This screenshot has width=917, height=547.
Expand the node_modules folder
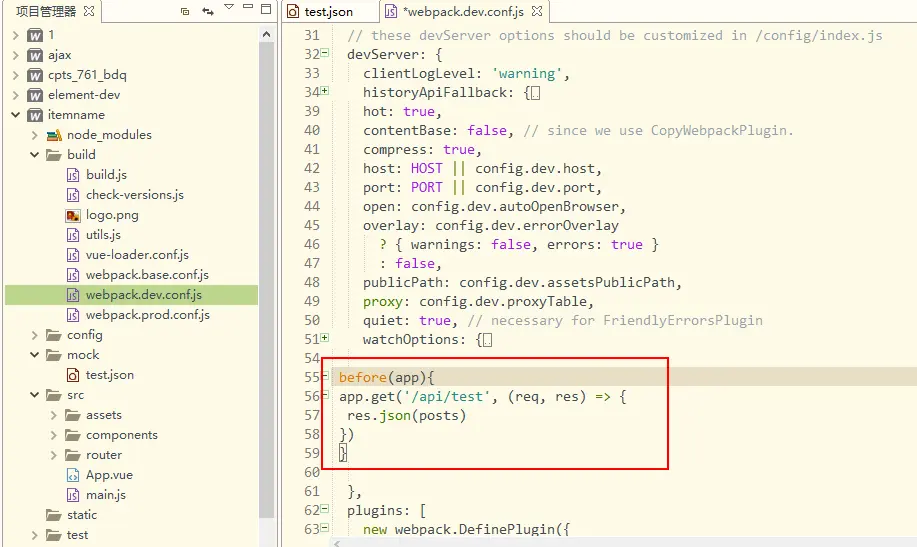click(35, 135)
